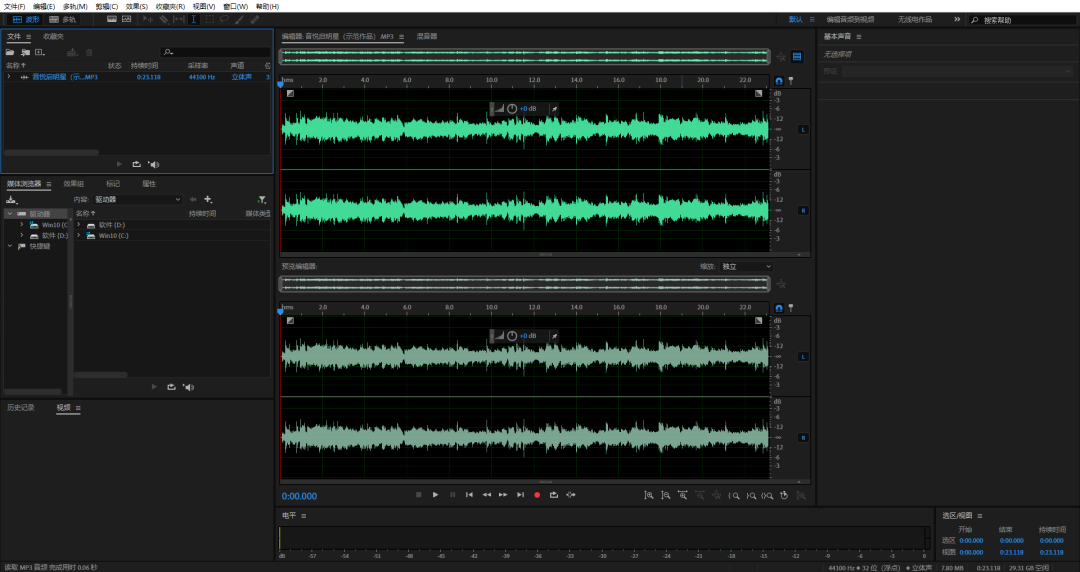Expand Win10 (C:) in content list
This screenshot has width=1080, height=572.
point(79,236)
